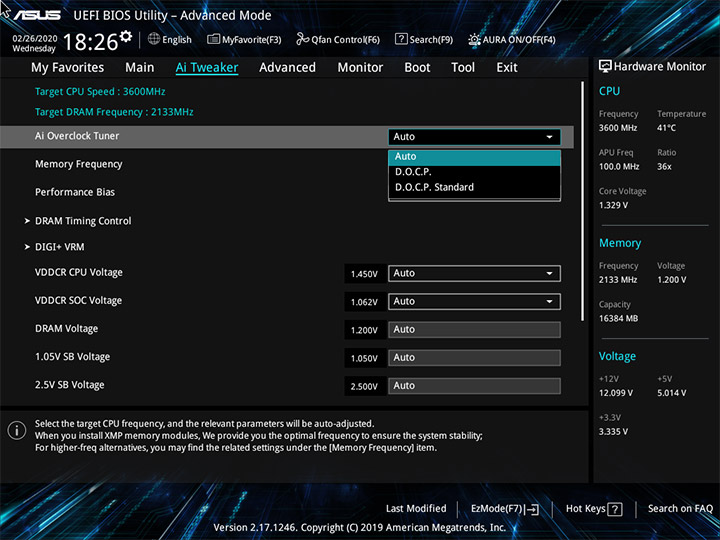The image size is (720, 540).
Task: Open the Hot Keys help
Action: (594, 509)
